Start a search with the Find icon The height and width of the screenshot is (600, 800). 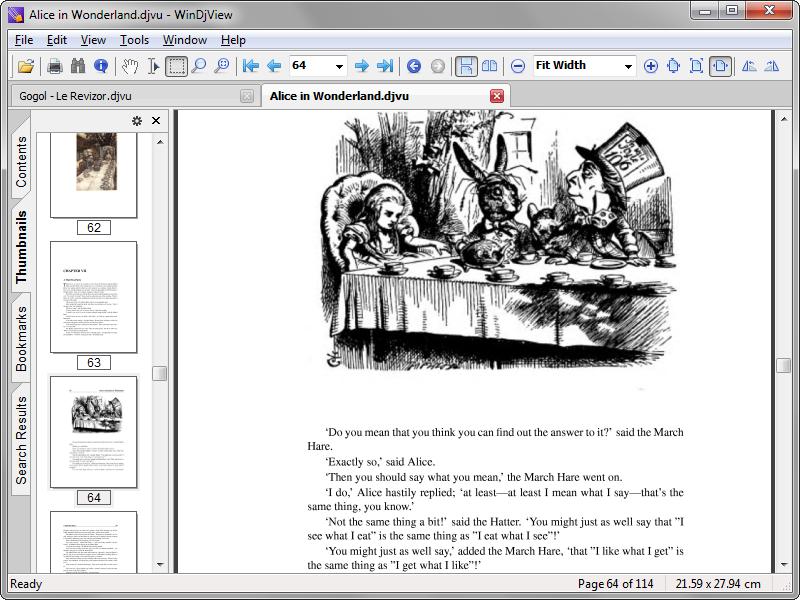[x=77, y=65]
